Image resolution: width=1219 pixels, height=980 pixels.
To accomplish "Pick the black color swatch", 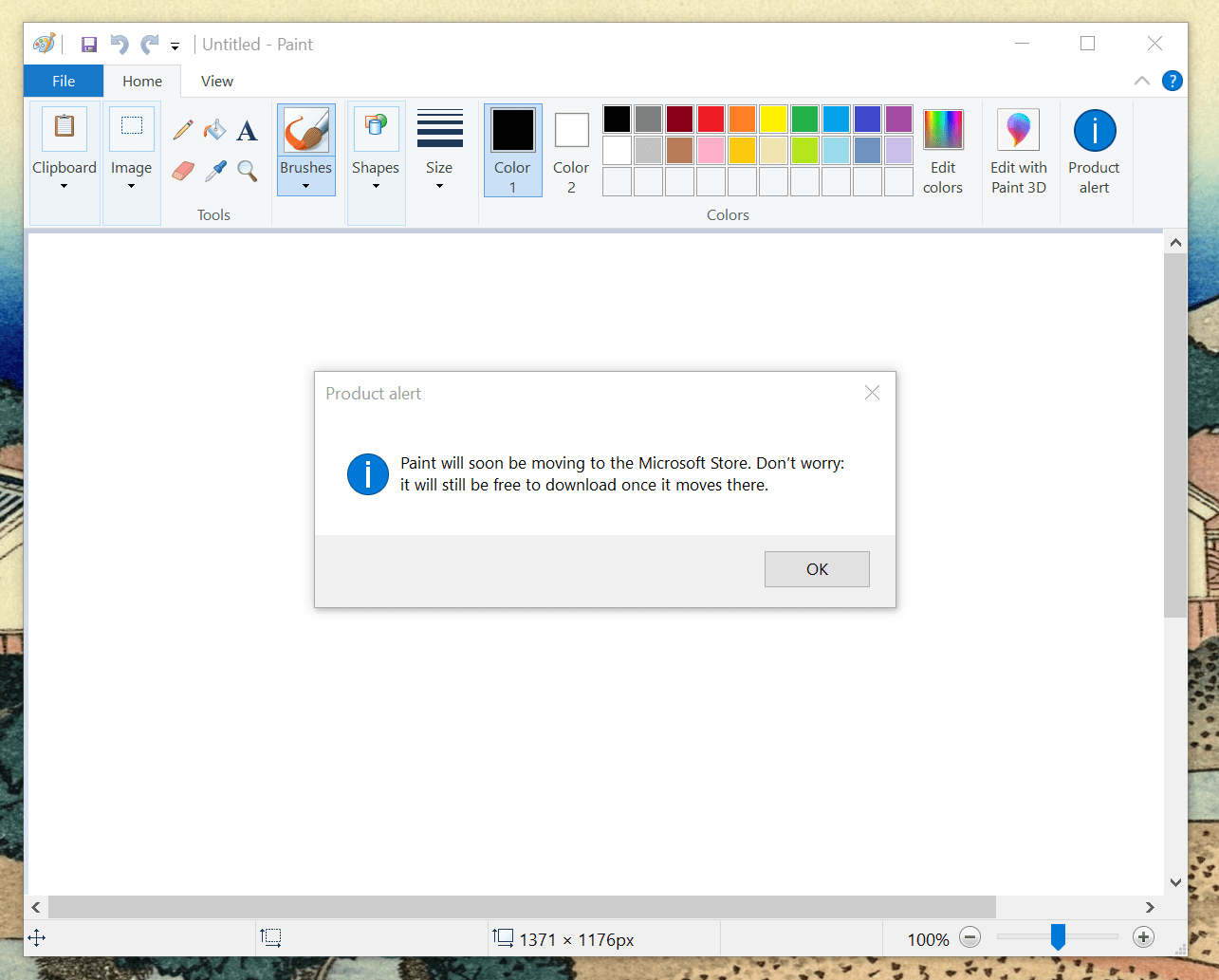I will pyautogui.click(x=617, y=119).
